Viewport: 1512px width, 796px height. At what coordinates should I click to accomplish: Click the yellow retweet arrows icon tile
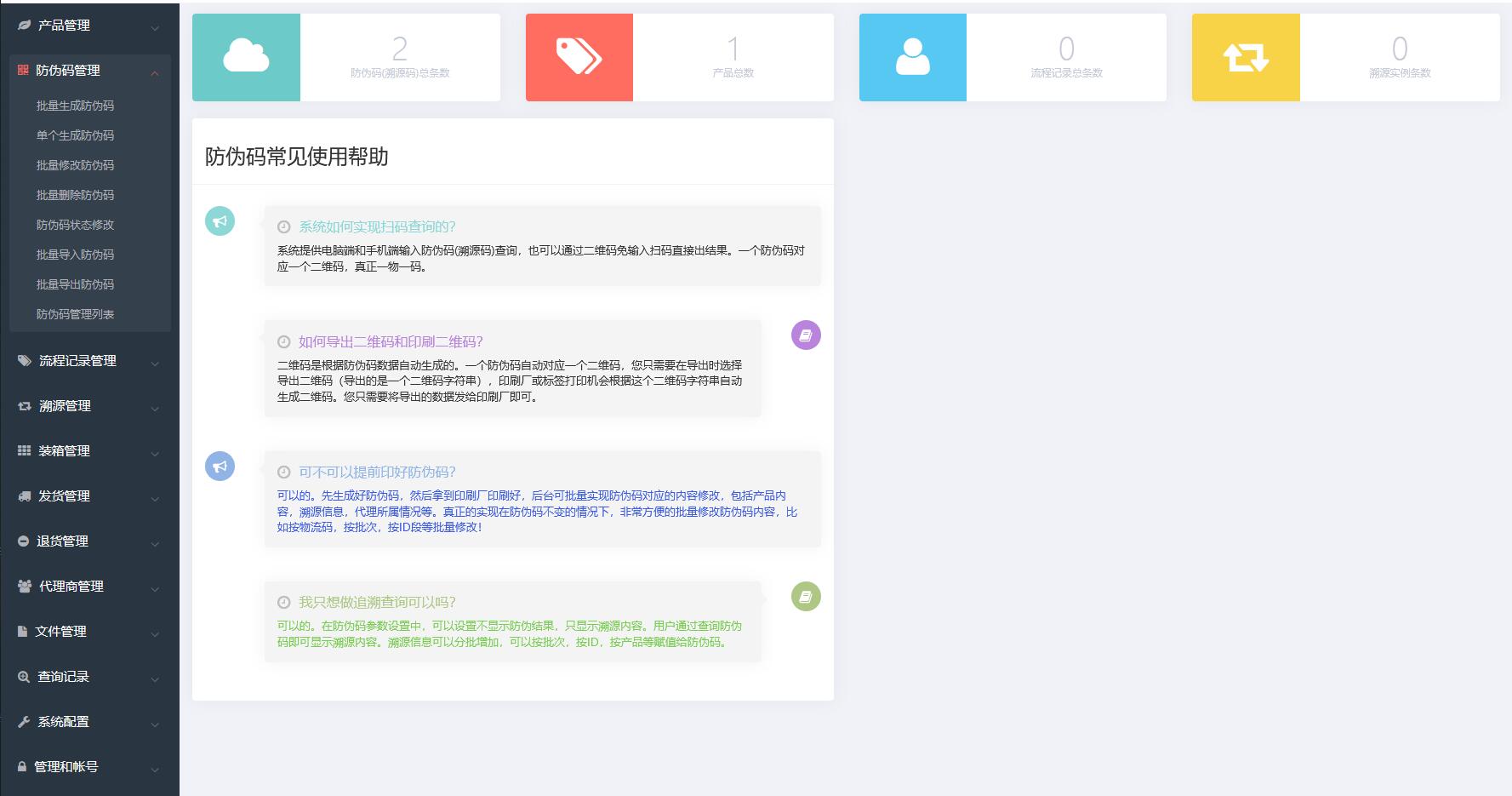pyautogui.click(x=1246, y=57)
